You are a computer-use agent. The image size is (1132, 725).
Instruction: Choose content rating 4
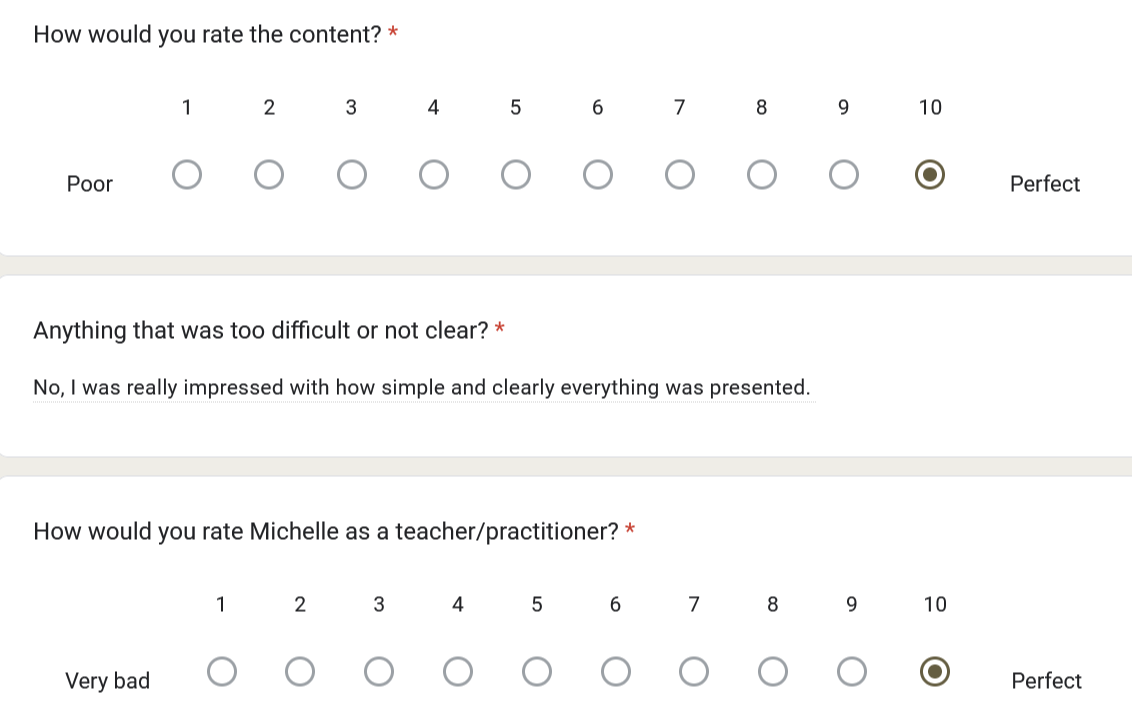point(434,175)
